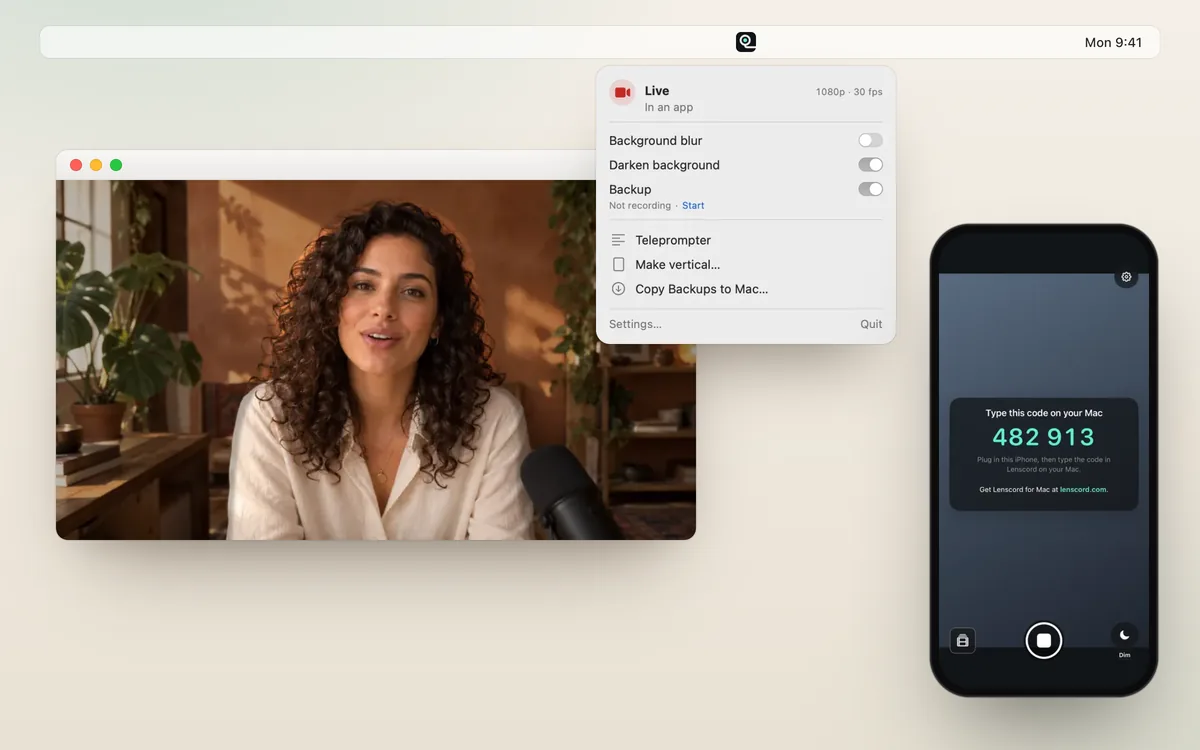Click the Teleprompter lines icon
This screenshot has width=1200, height=750.
coord(618,240)
